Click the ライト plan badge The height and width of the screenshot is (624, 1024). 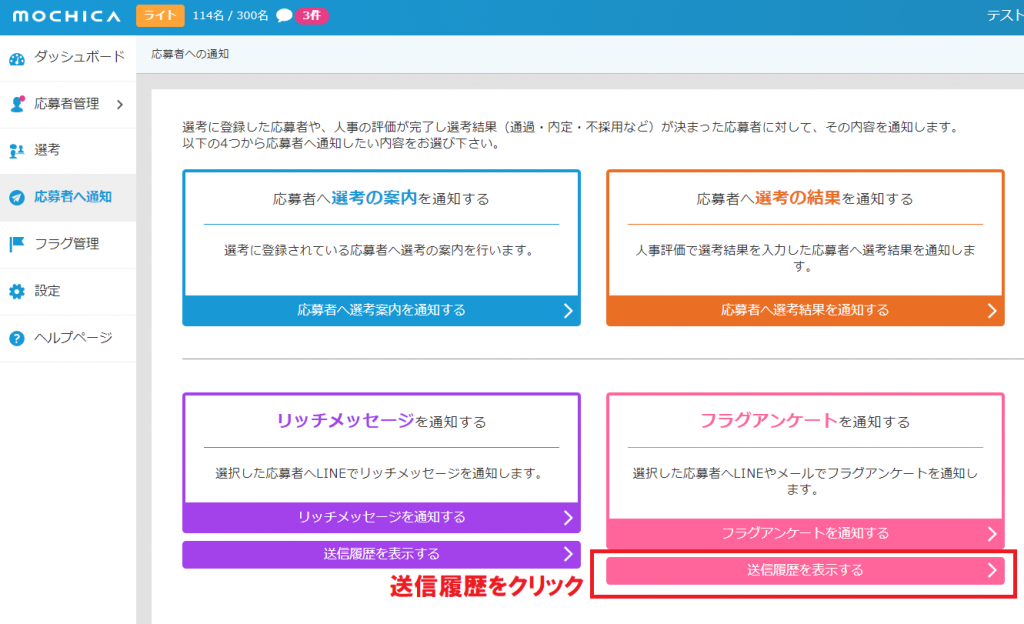pyautogui.click(x=160, y=16)
